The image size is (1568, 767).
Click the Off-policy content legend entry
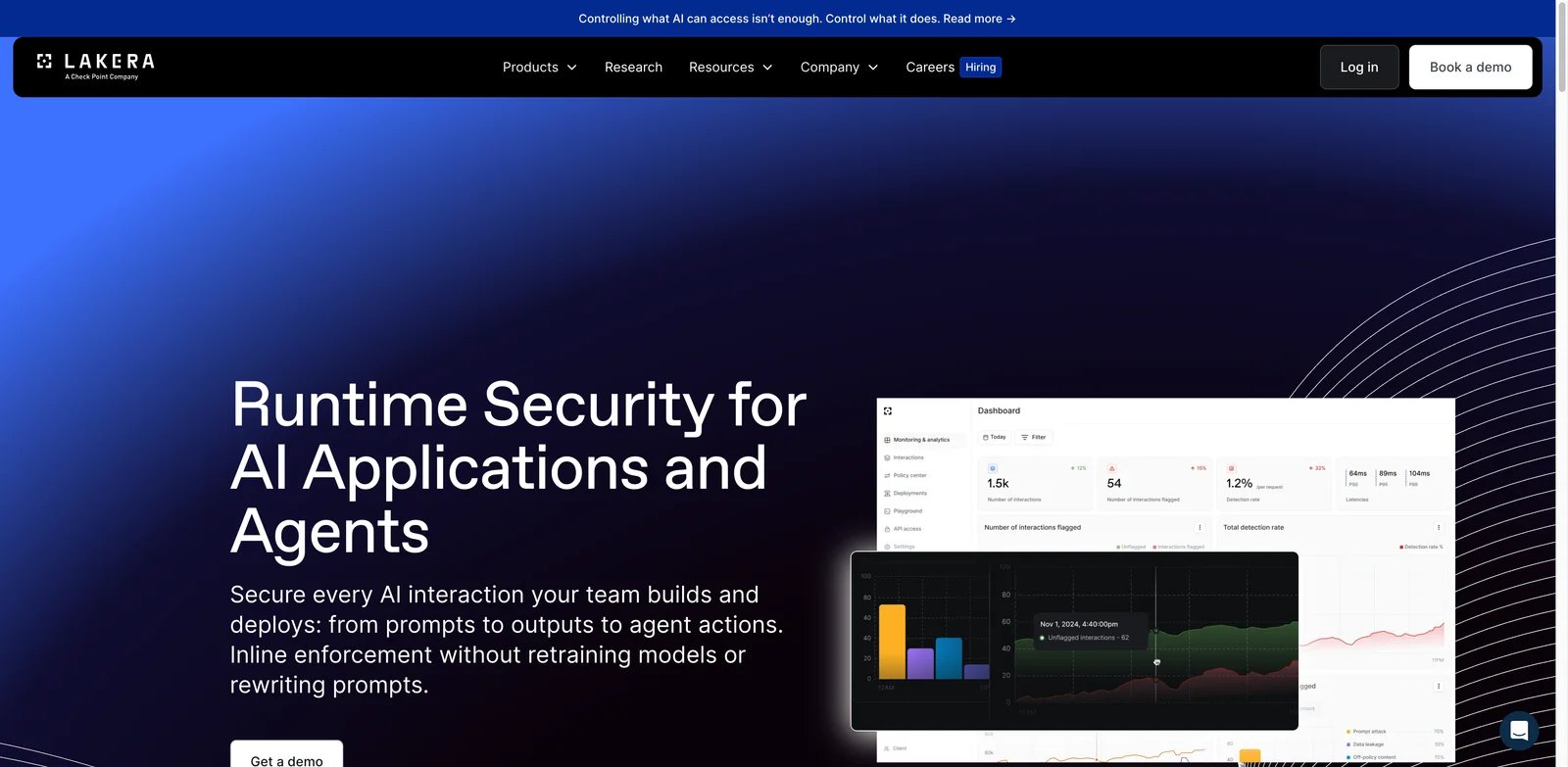(x=1371, y=757)
